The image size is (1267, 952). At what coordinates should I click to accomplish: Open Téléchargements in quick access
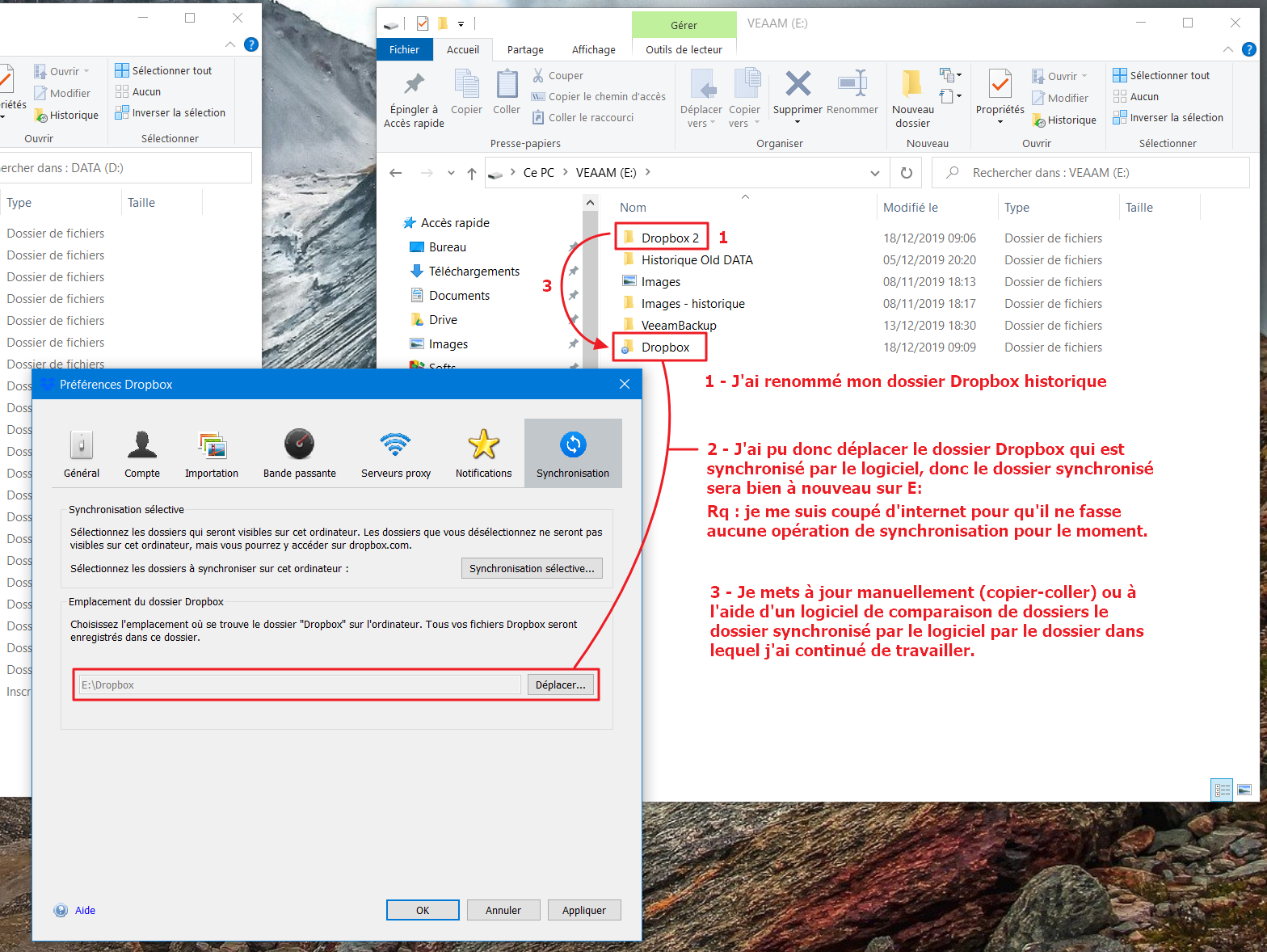click(x=474, y=271)
